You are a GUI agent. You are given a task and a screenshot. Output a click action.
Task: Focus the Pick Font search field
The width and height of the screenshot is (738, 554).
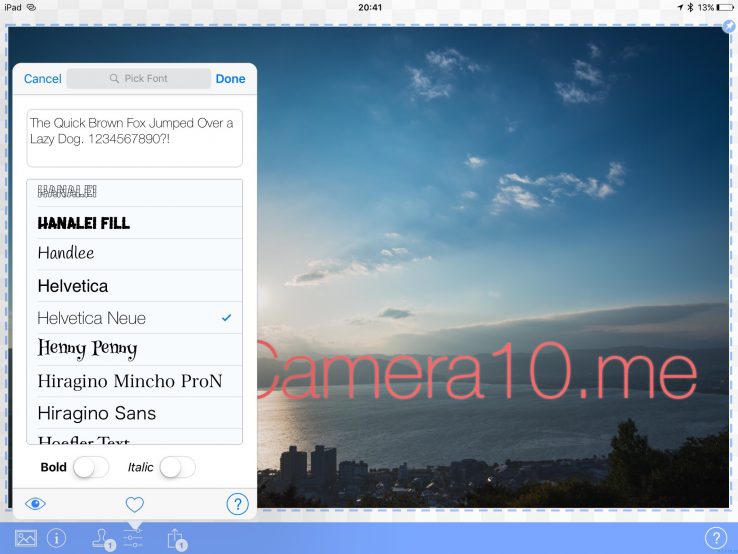pos(138,79)
